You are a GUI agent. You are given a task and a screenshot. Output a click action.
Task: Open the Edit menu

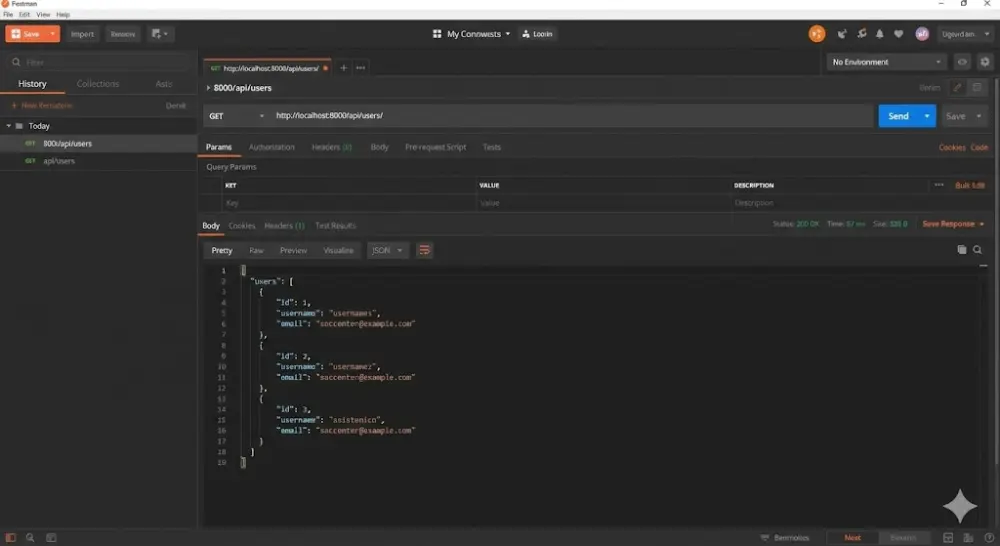(x=24, y=14)
